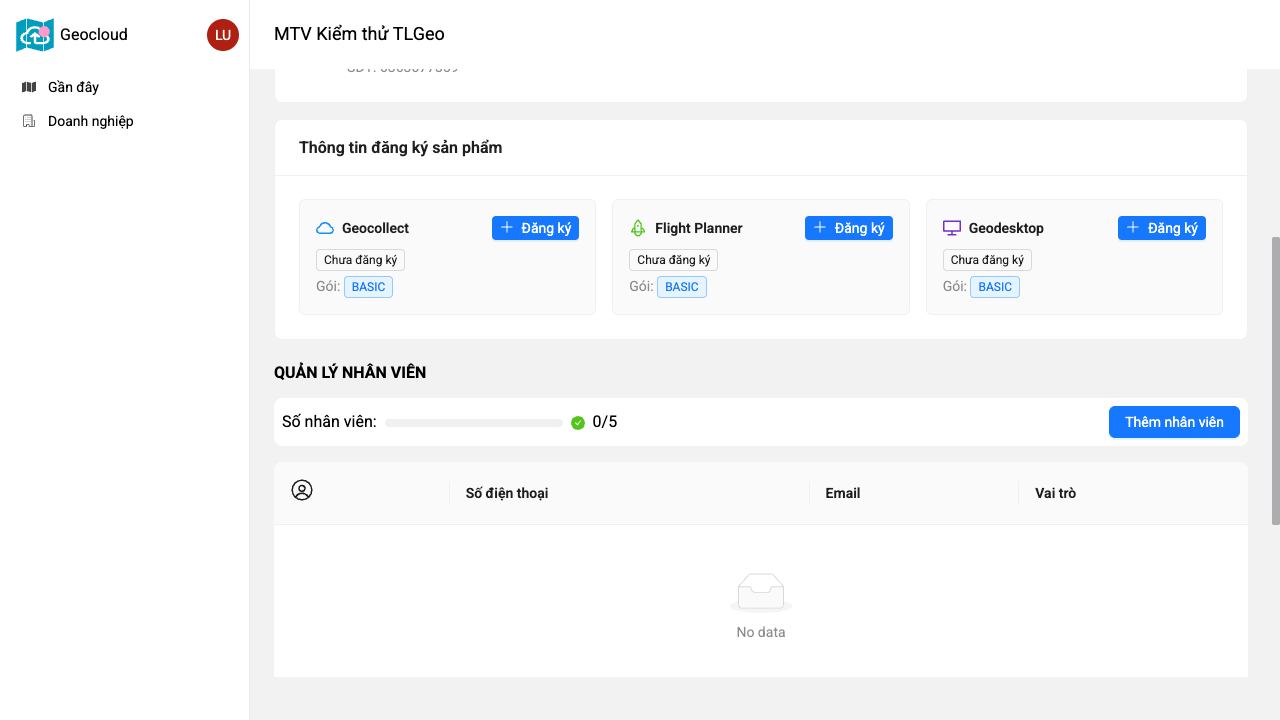Click Đăng ký button for Geodesktop
The image size is (1280, 720).
coord(1161,228)
